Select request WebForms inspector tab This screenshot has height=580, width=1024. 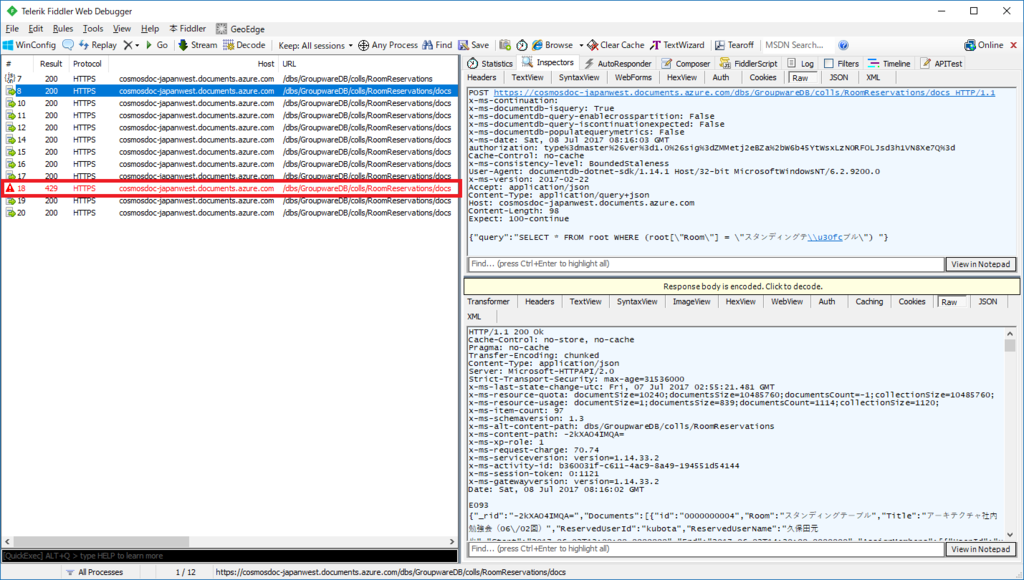tap(633, 77)
